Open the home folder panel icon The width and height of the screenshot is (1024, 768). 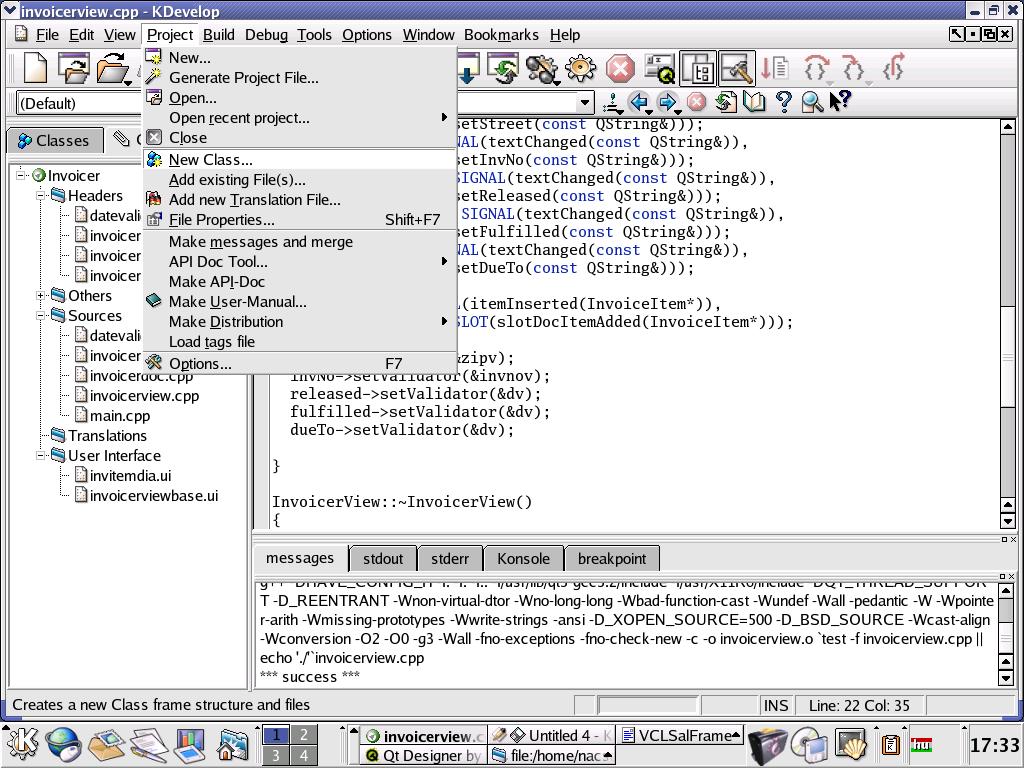pos(231,746)
